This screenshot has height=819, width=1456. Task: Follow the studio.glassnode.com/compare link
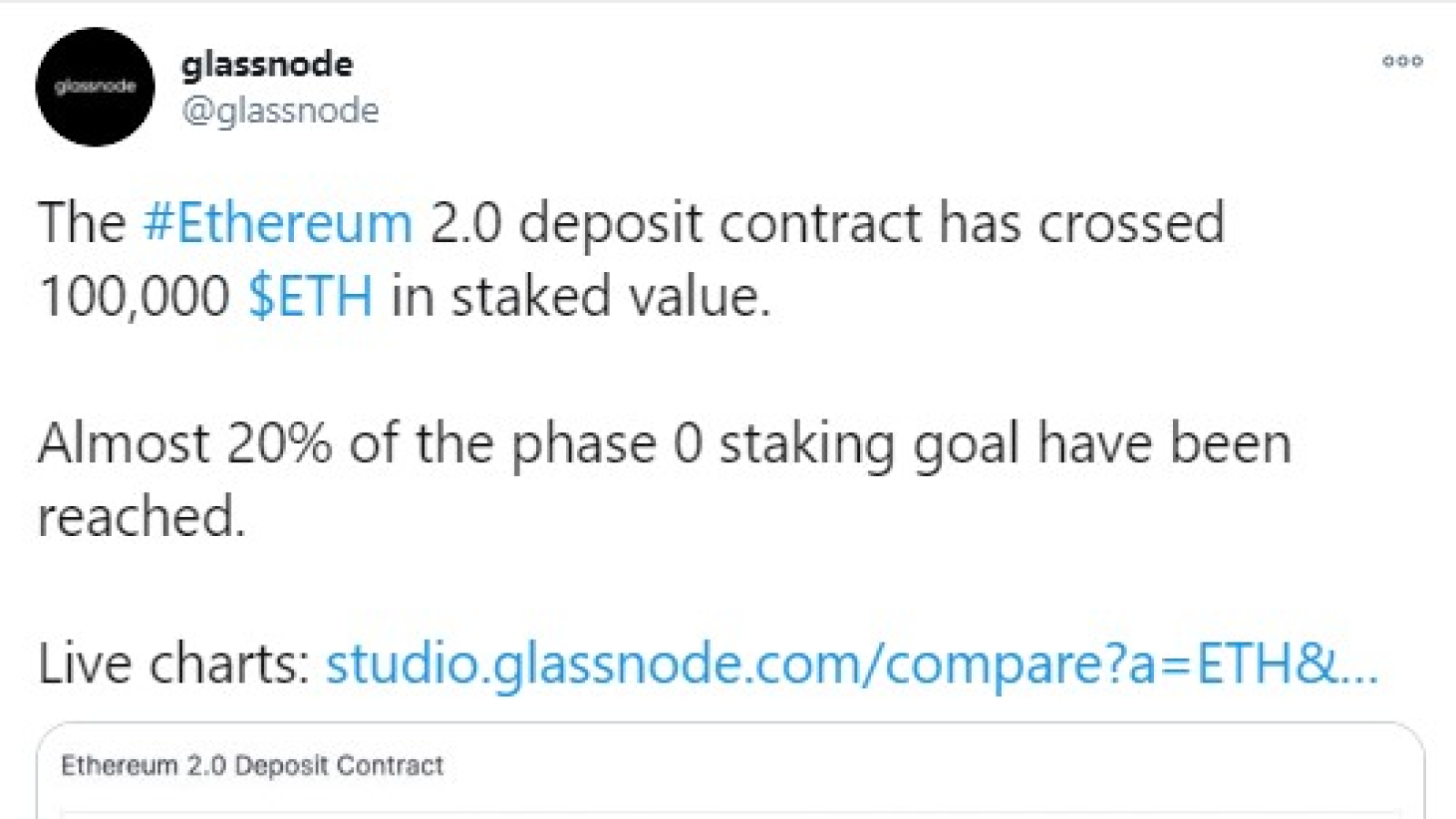point(852,663)
